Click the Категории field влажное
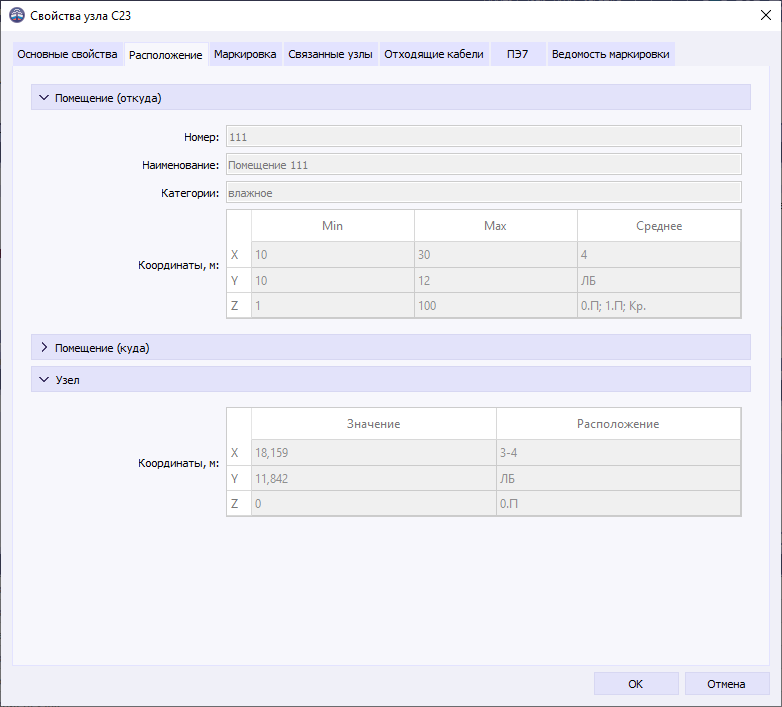The height and width of the screenshot is (707, 782). pyautogui.click(x=484, y=192)
